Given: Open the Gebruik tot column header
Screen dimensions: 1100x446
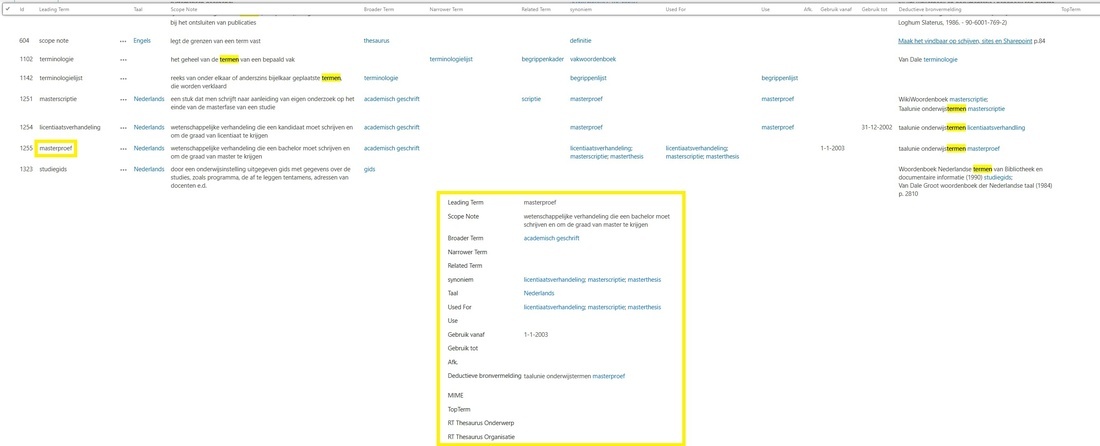Looking at the screenshot, I should click(x=876, y=9).
